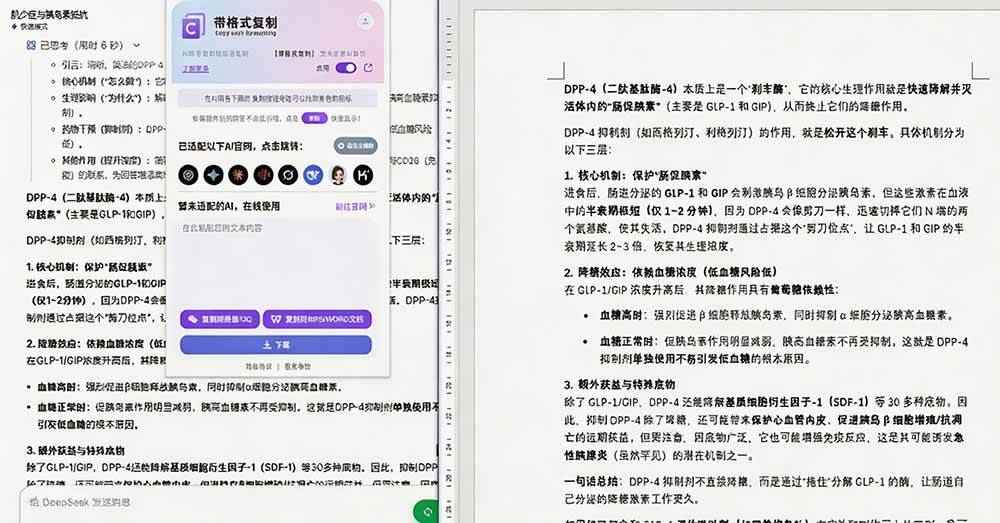1000x523 pixels.
Task: Click Word heading '2. 降糖效应：依赖血糖浓度'
Action: pos(670,272)
